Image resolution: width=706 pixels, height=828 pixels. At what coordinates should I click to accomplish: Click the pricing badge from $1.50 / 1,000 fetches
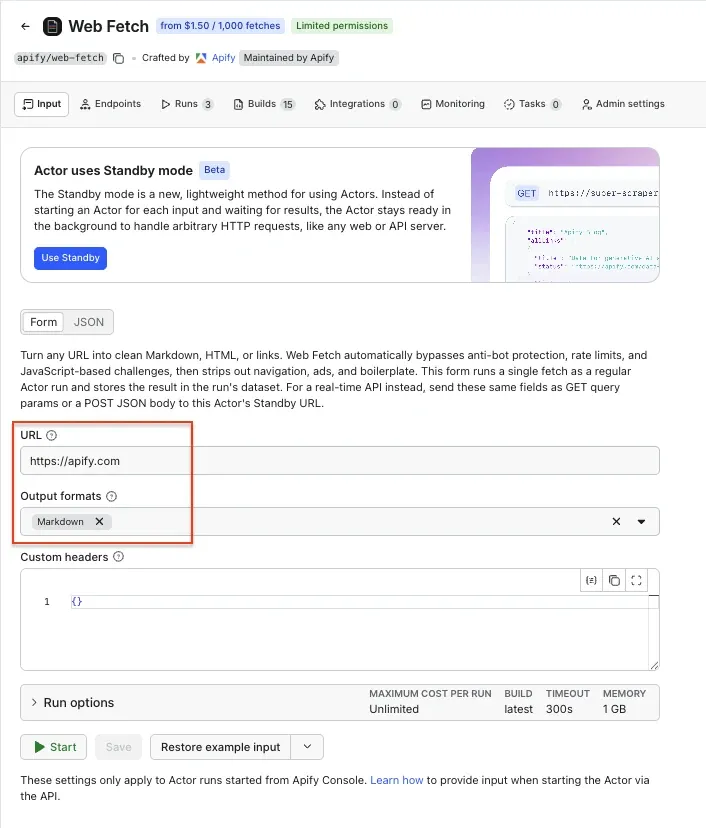coord(220,26)
